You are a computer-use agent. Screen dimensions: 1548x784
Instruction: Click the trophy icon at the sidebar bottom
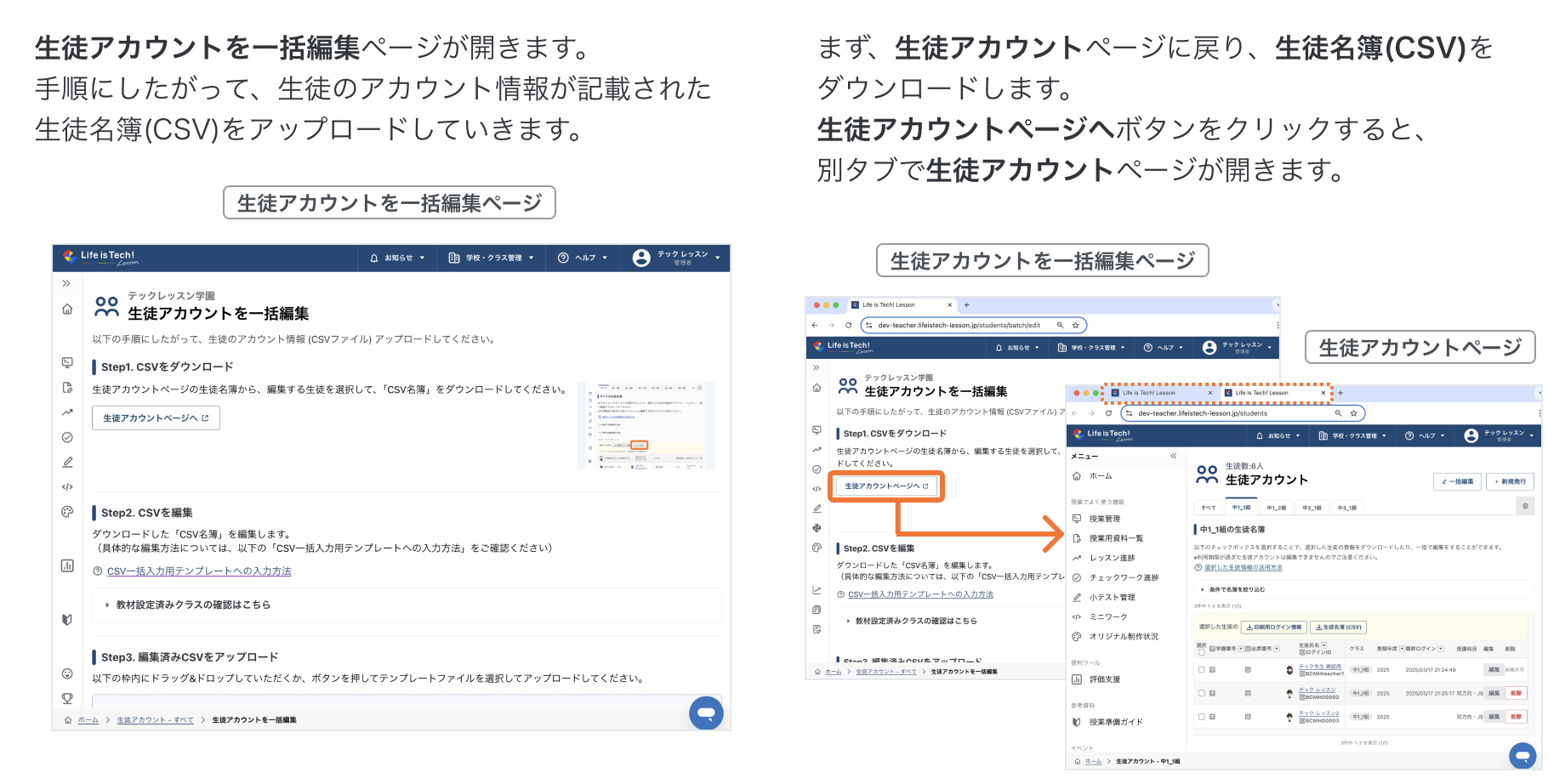point(67,698)
